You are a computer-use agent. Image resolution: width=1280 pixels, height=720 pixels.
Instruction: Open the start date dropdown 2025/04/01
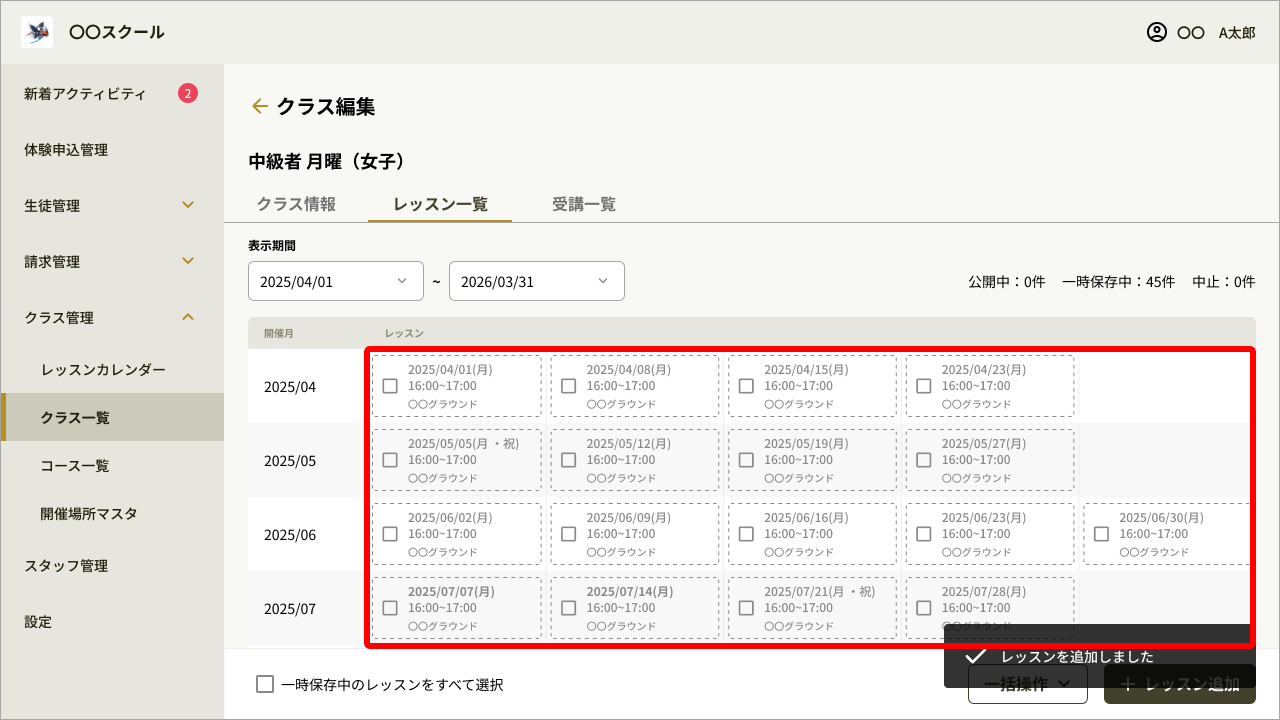tap(336, 281)
